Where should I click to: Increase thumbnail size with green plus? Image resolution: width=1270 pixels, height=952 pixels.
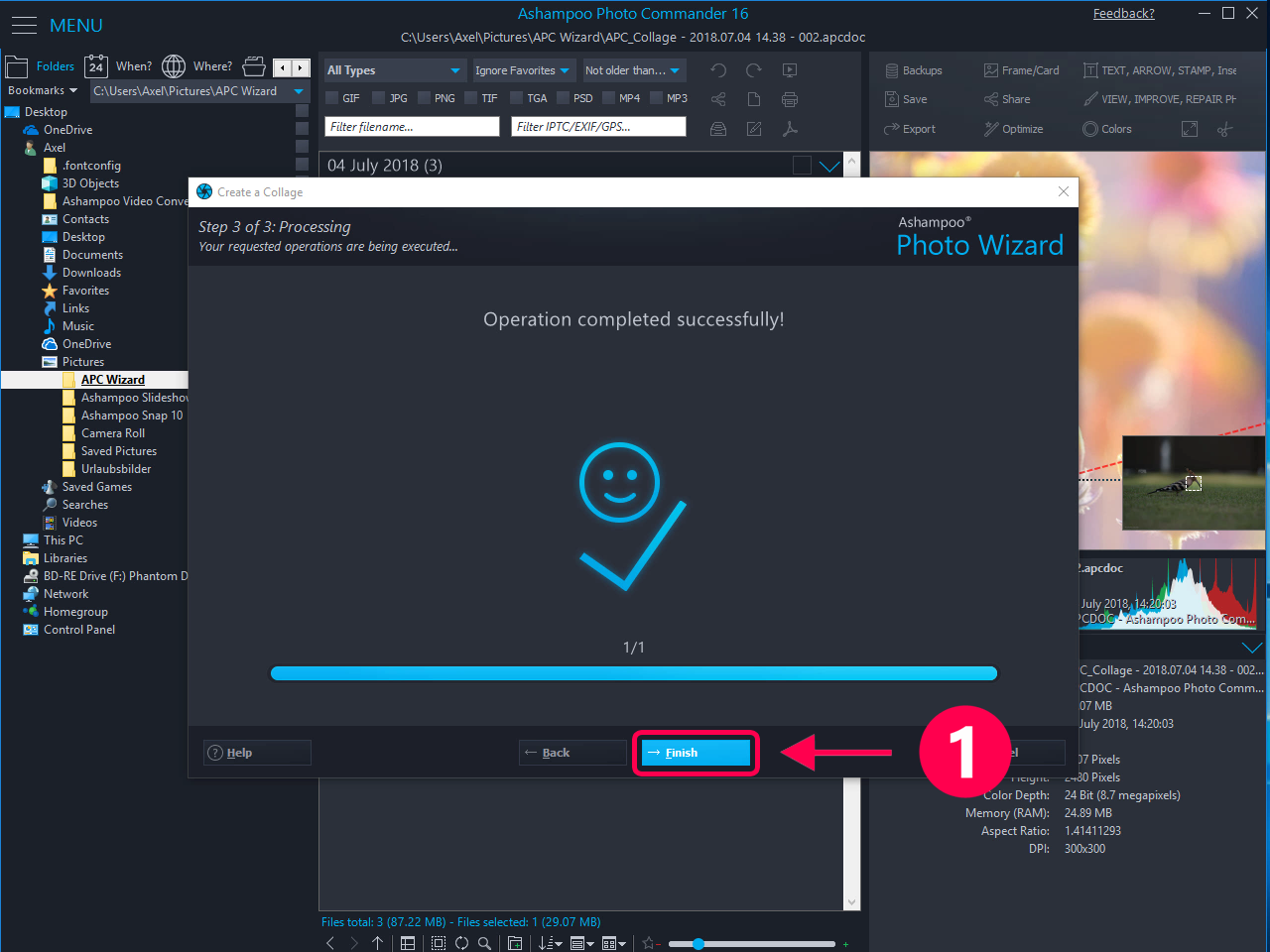tap(845, 944)
